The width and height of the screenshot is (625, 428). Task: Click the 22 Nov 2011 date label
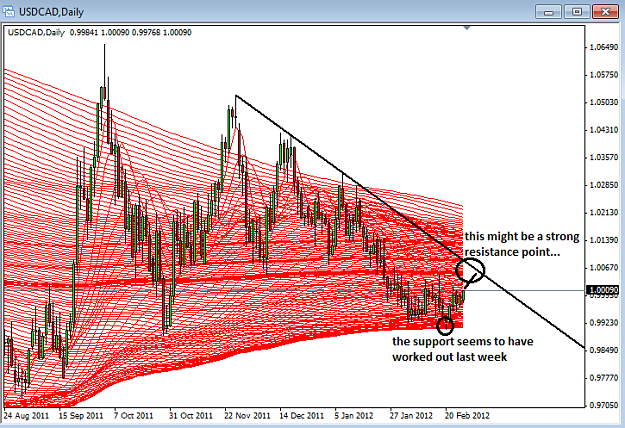tap(247, 416)
